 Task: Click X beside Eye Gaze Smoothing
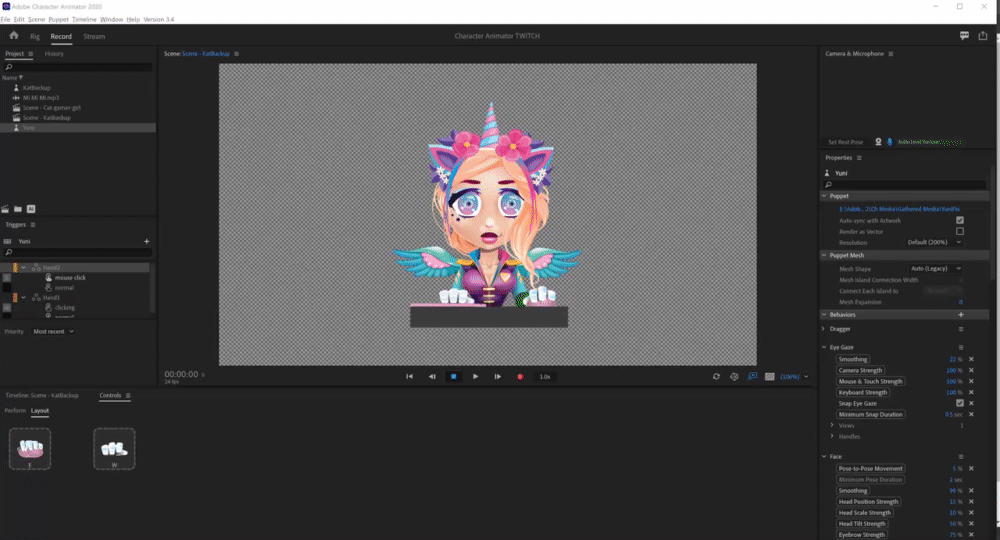point(971,360)
